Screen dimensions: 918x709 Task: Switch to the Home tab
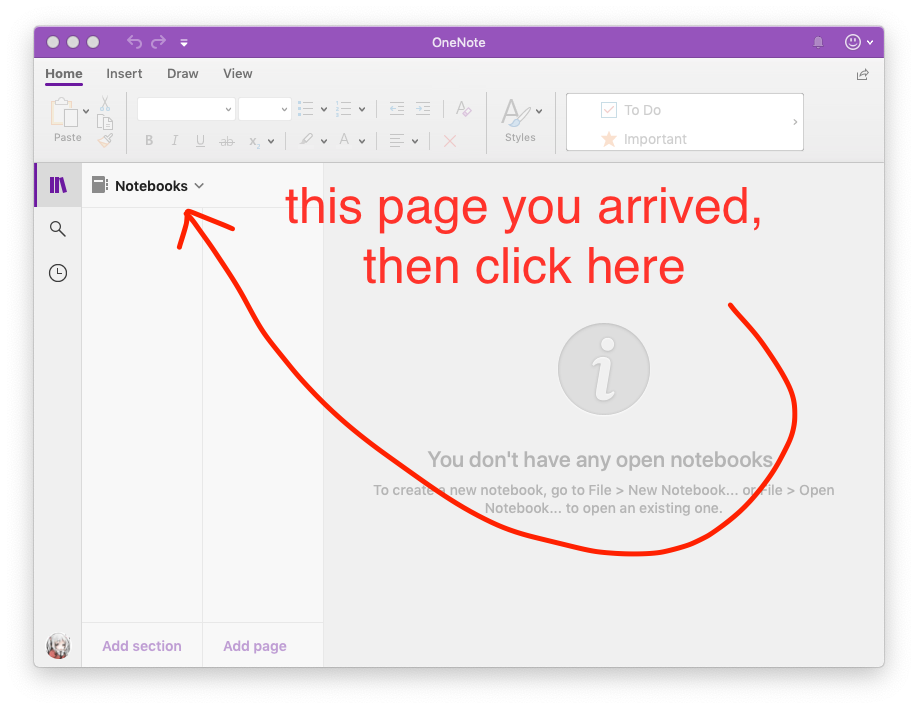pos(64,74)
